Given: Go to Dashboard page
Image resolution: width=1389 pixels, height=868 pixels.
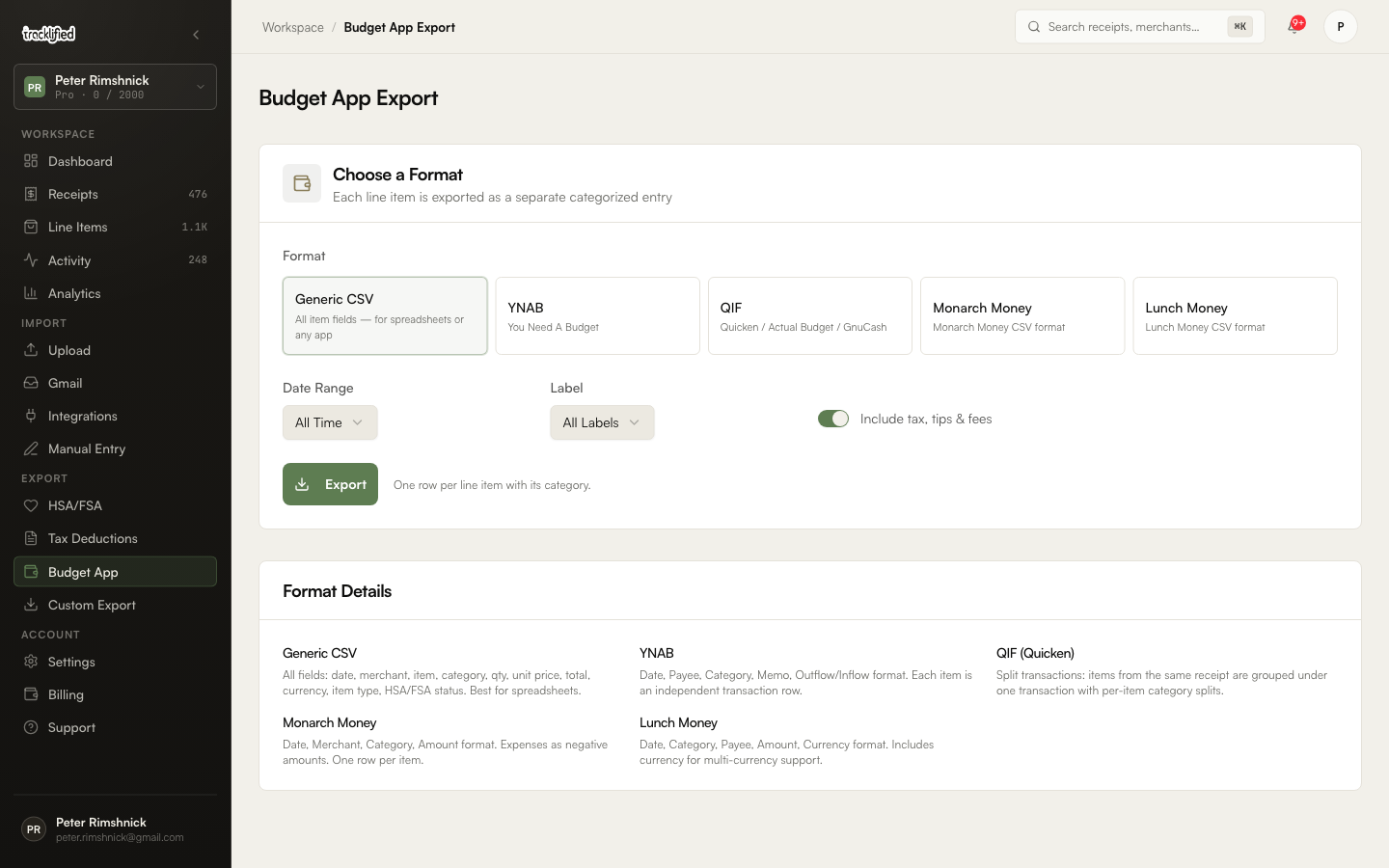Looking at the screenshot, I should (115, 161).
